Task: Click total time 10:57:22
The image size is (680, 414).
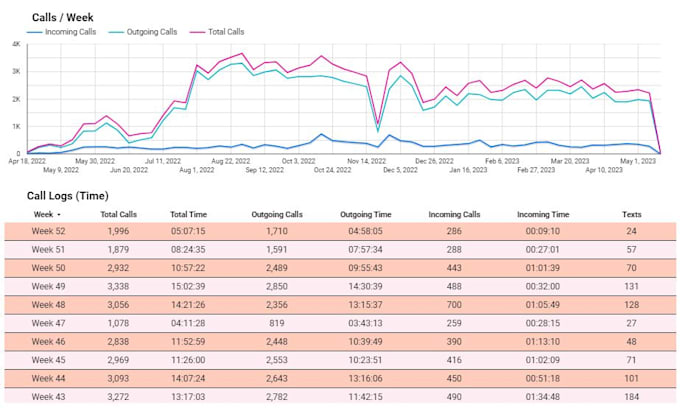Action: 188,268
